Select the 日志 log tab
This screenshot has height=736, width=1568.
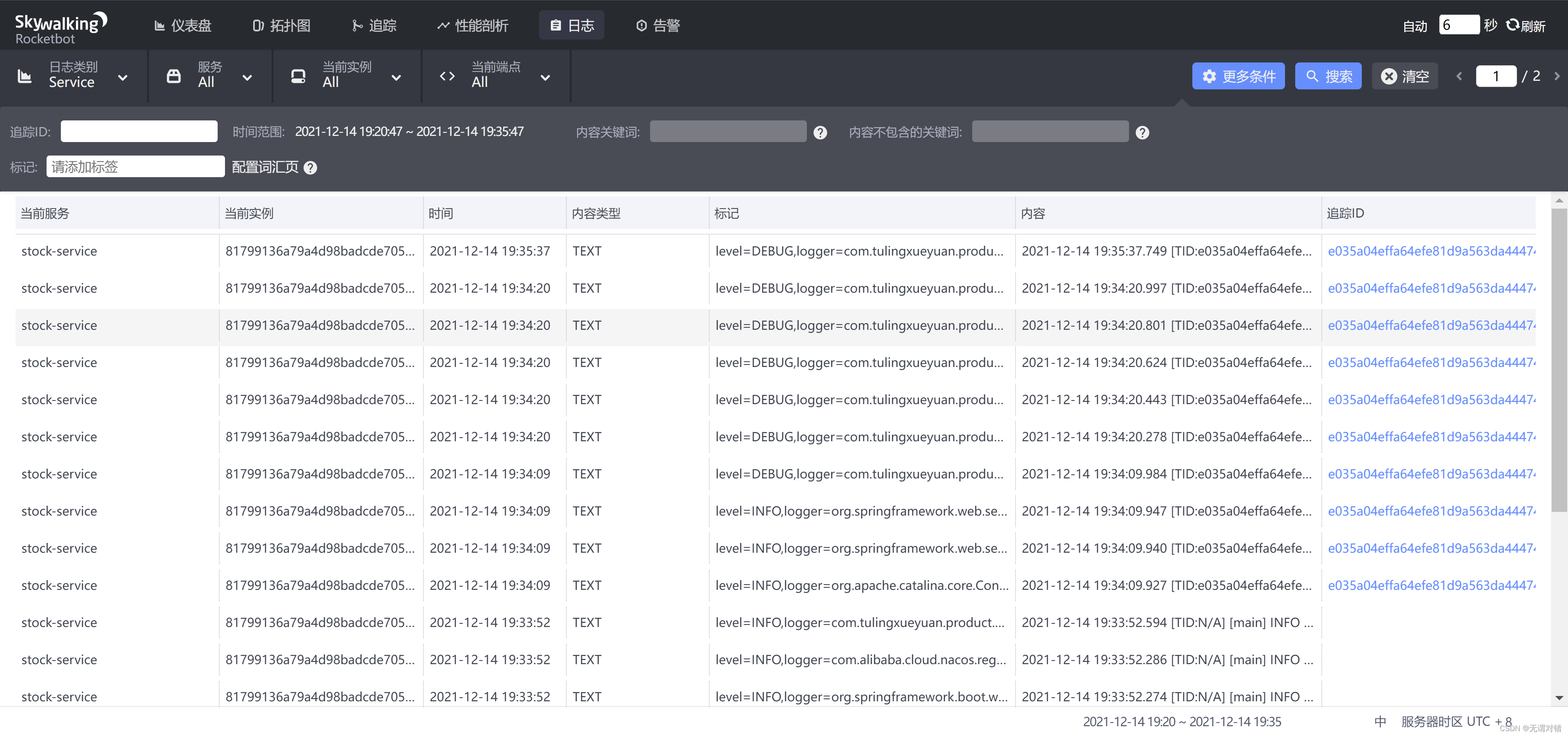572,26
